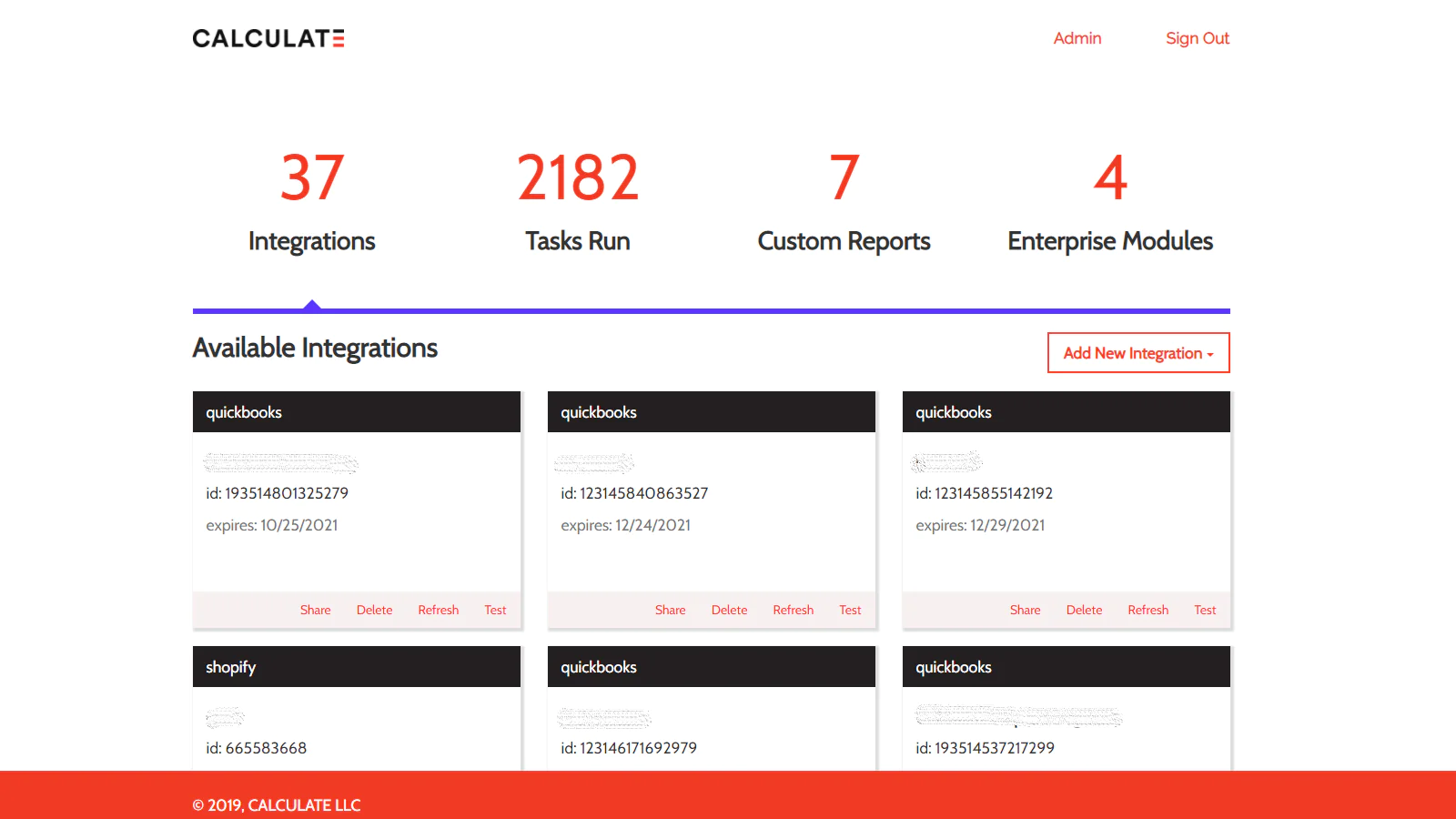Click the id 665583668 text
The image size is (1456, 819).
(257, 748)
